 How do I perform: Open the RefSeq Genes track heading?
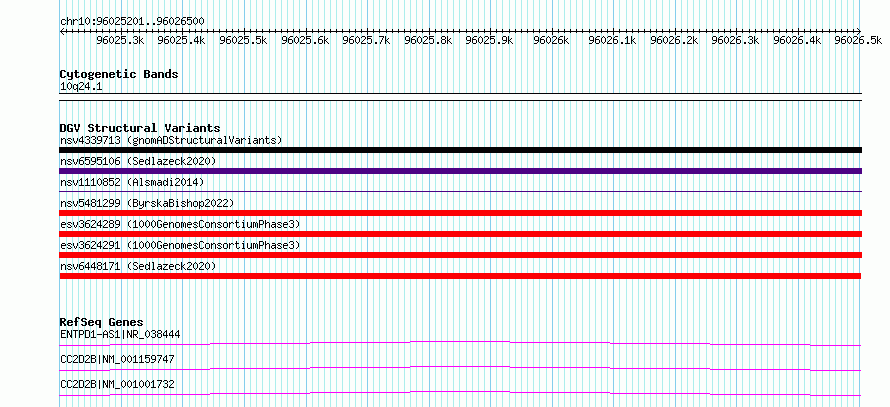point(102,322)
